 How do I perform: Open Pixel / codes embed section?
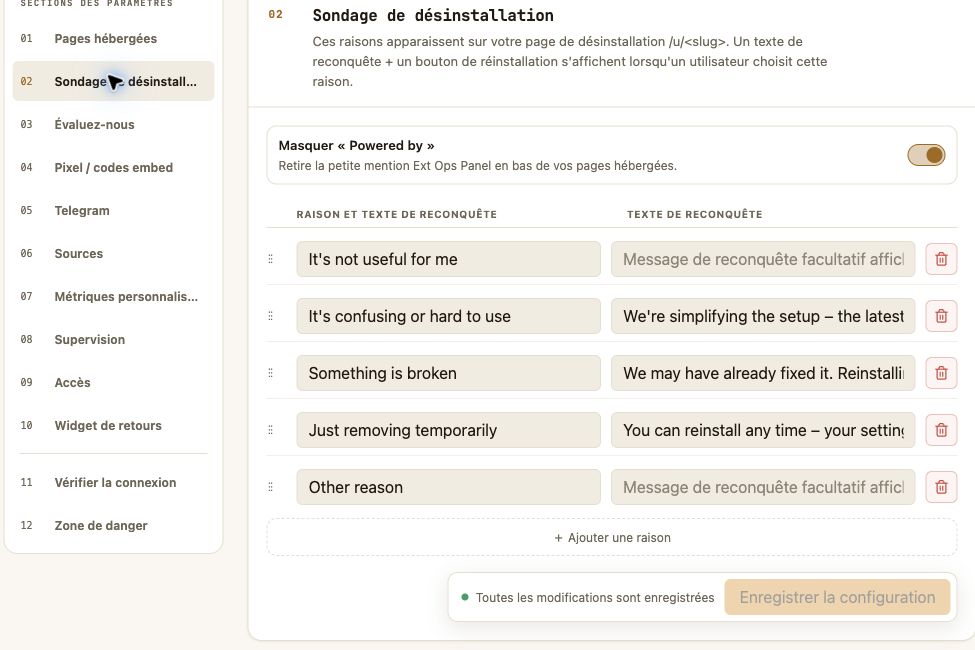[113, 167]
